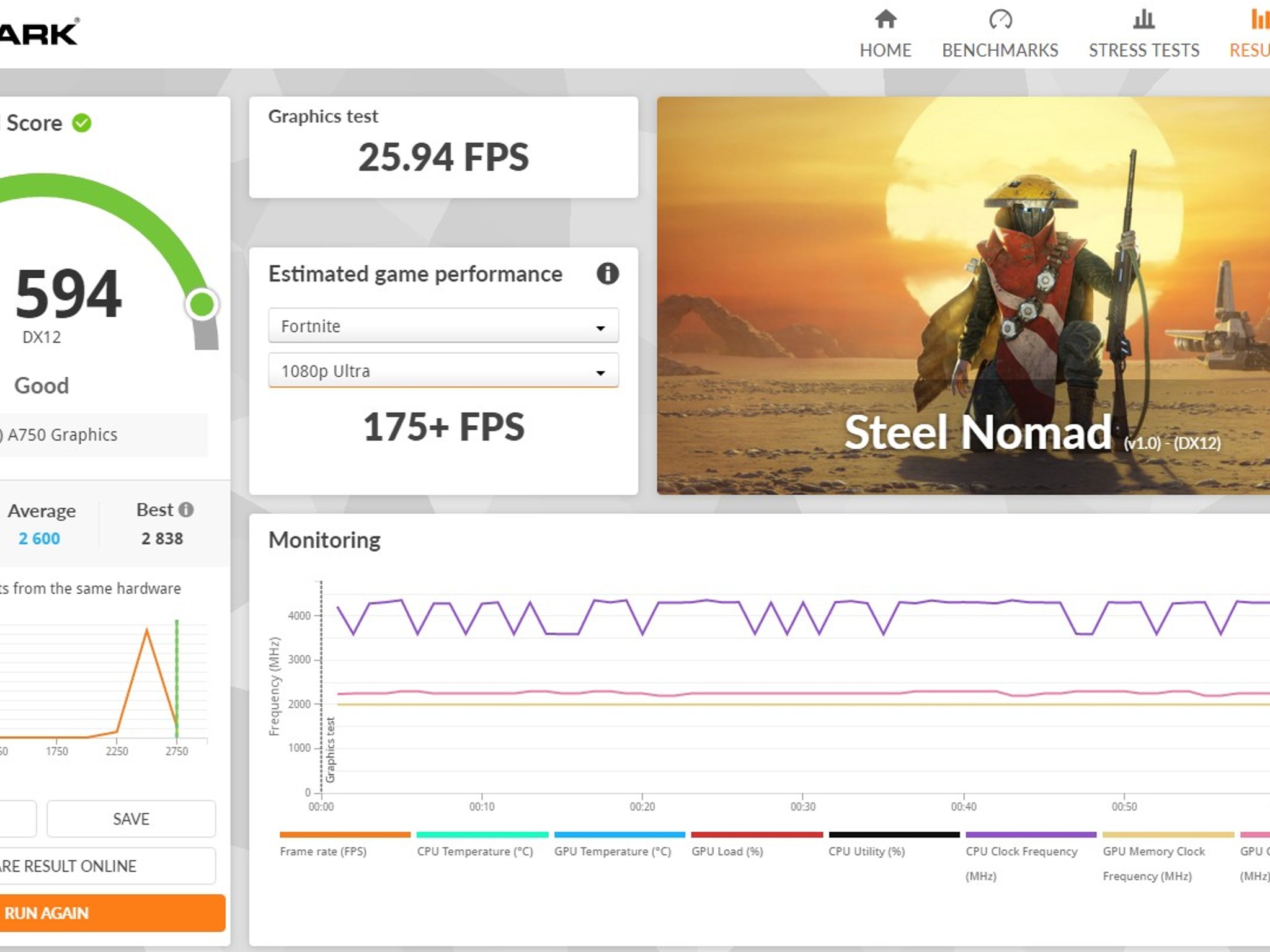Click the SAVE button
The height and width of the screenshot is (952, 1270).
coord(131,819)
